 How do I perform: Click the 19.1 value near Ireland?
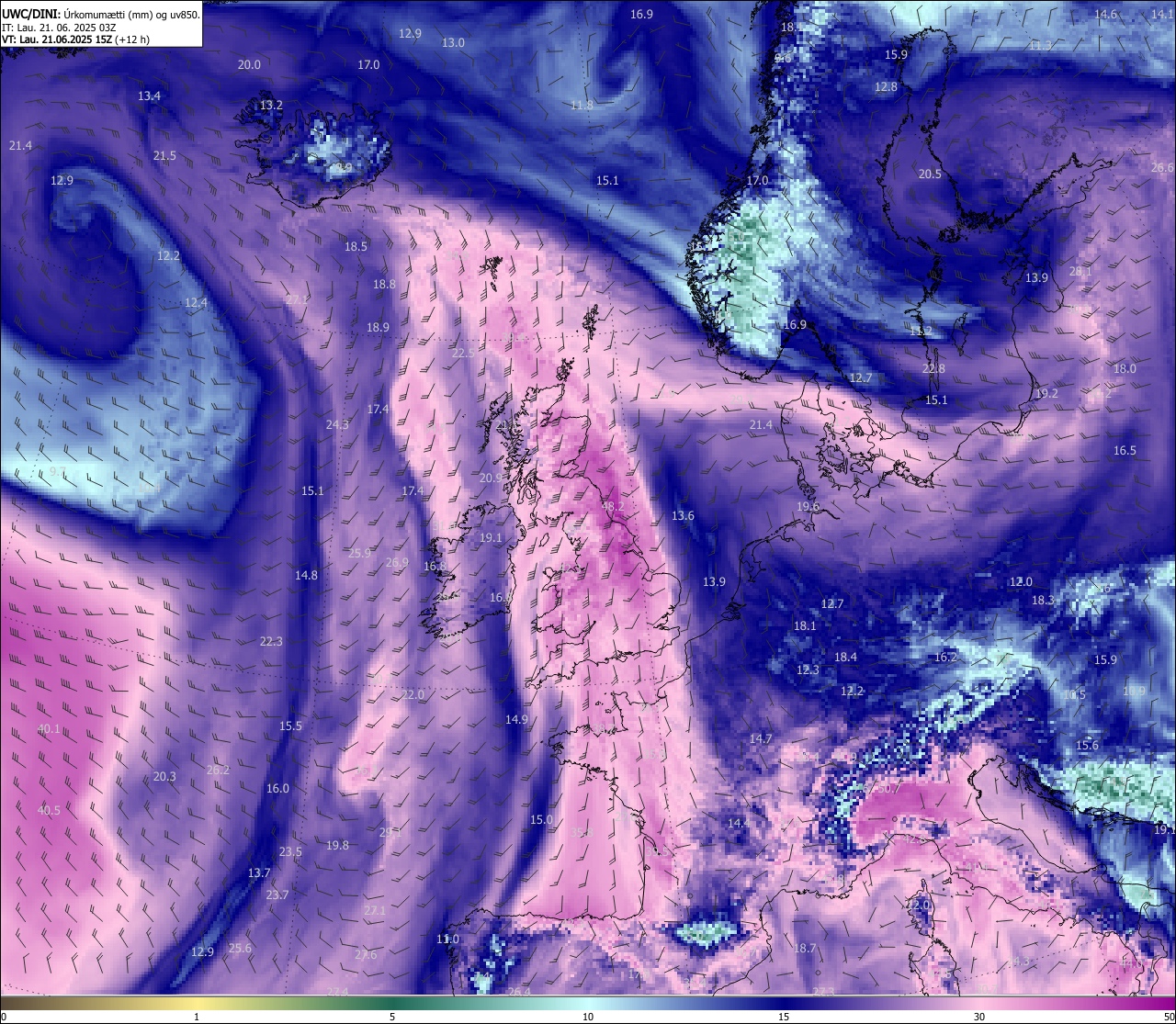tap(491, 538)
